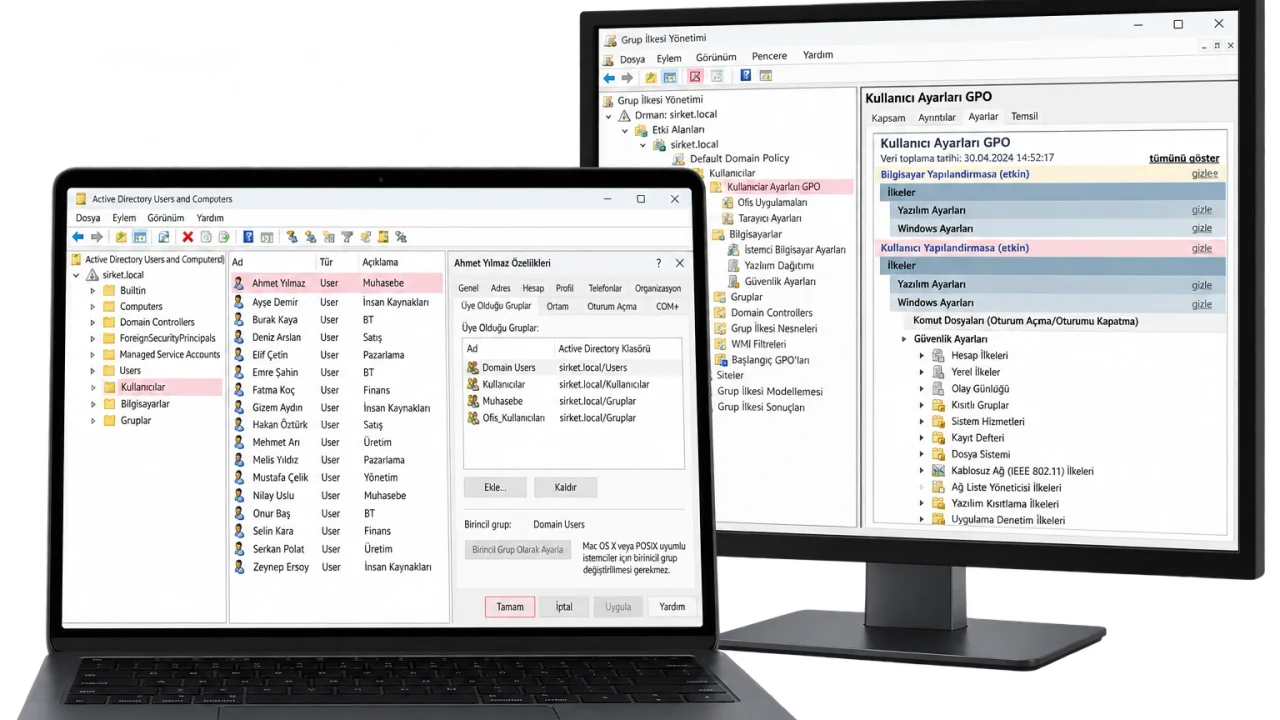Click Back arrow in Active Directory toolbar
Viewport: 1280px width, 720px height.
(x=78, y=237)
